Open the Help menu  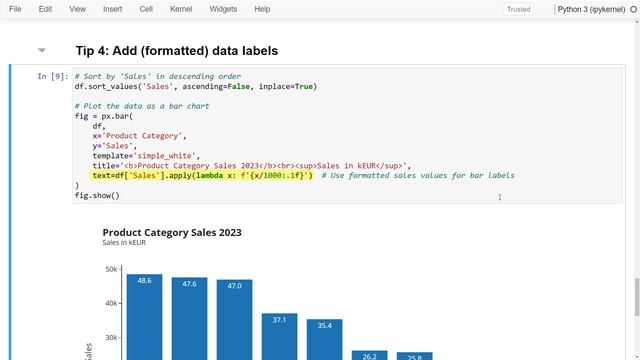coord(262,9)
